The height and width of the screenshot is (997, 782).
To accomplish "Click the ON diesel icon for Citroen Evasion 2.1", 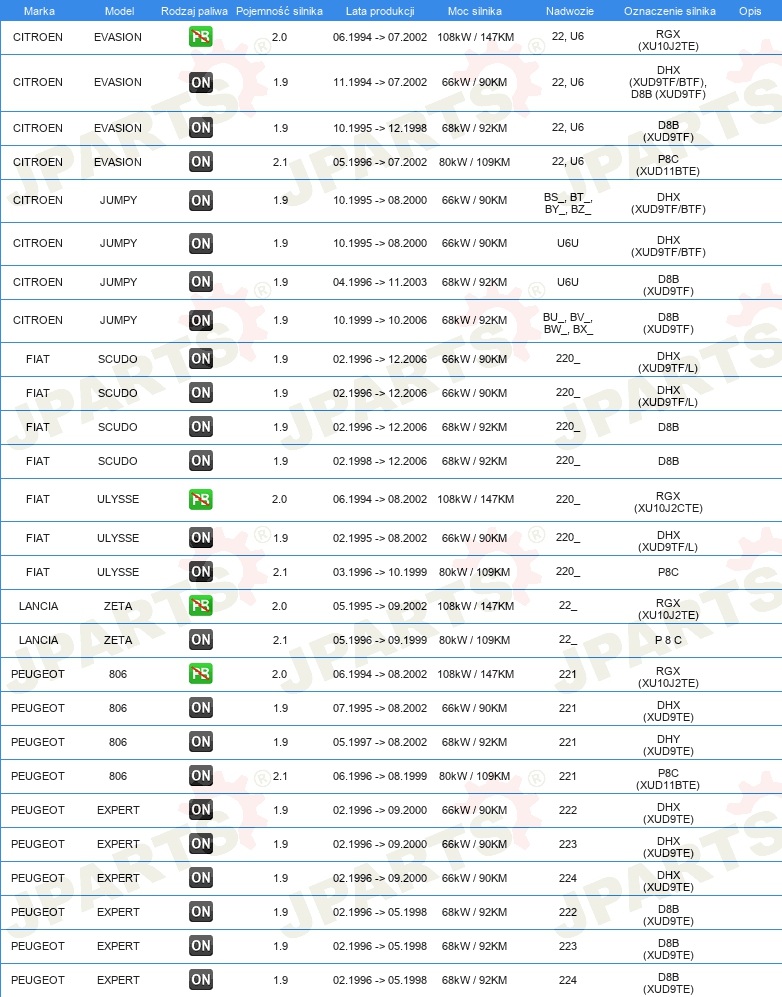I will coord(201,162).
